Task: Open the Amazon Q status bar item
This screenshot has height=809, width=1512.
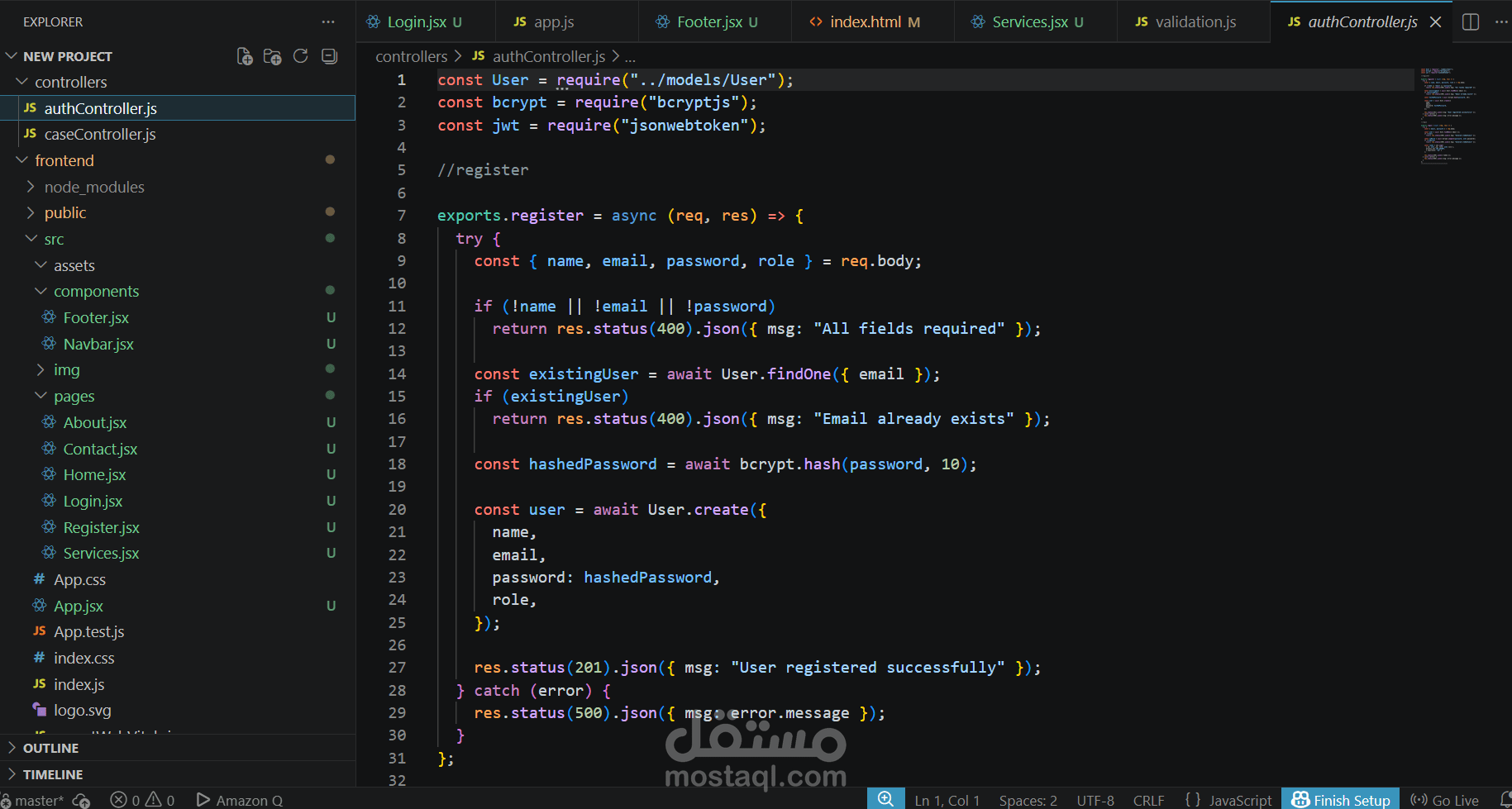Action: [x=239, y=799]
